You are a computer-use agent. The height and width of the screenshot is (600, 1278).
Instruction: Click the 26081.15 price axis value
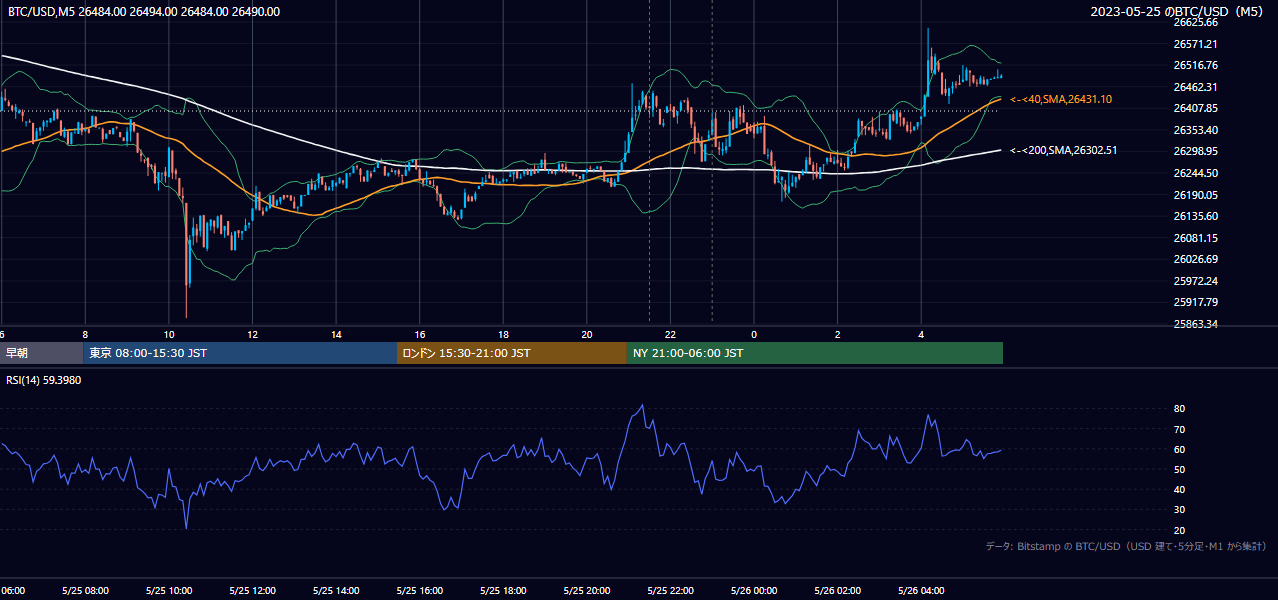coord(1195,238)
